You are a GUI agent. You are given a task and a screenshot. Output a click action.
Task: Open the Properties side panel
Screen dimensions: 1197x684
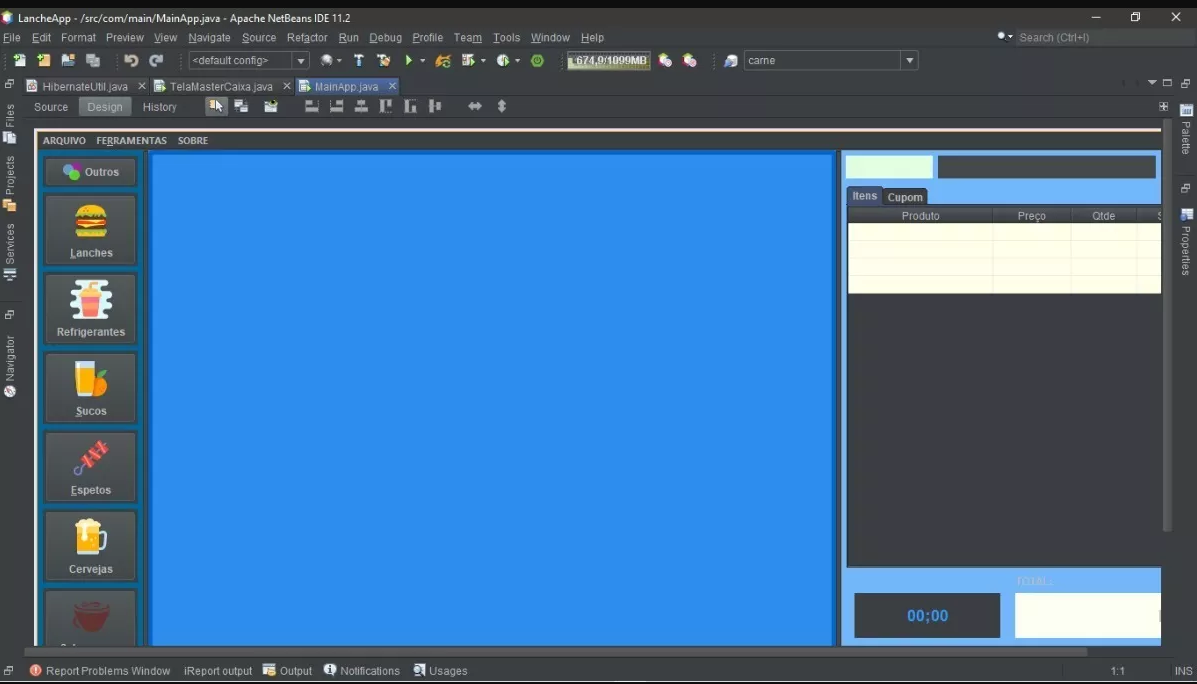(x=1186, y=241)
